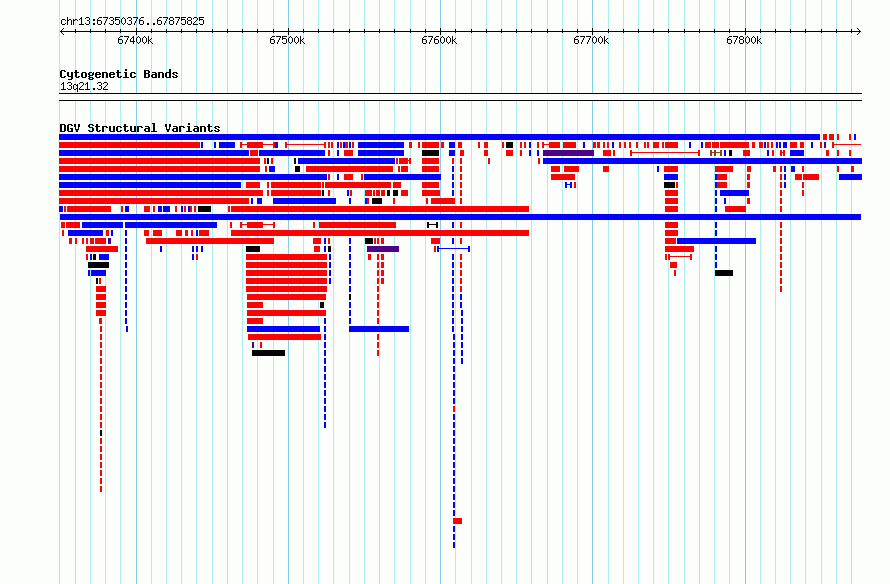This screenshot has width=890, height=584.
Task: Click the 67500k ruler label
Action: click(287, 41)
